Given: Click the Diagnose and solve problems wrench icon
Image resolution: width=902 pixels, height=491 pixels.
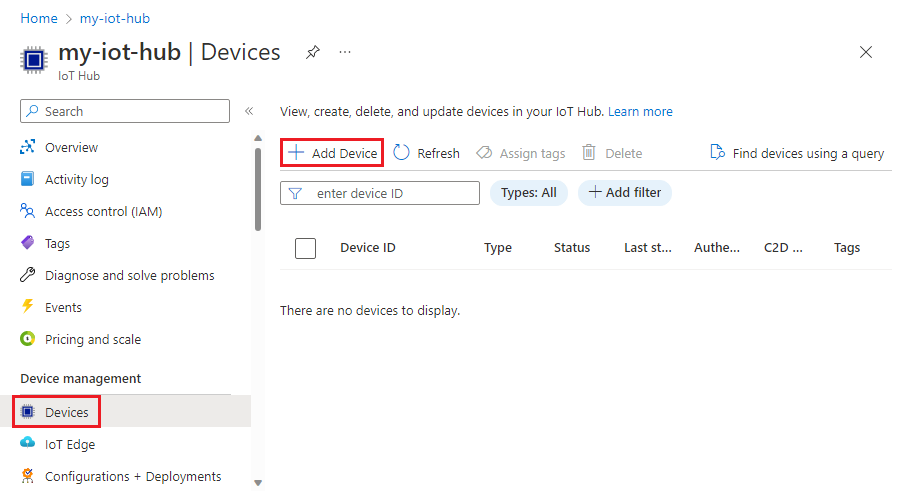Looking at the screenshot, I should (x=28, y=275).
